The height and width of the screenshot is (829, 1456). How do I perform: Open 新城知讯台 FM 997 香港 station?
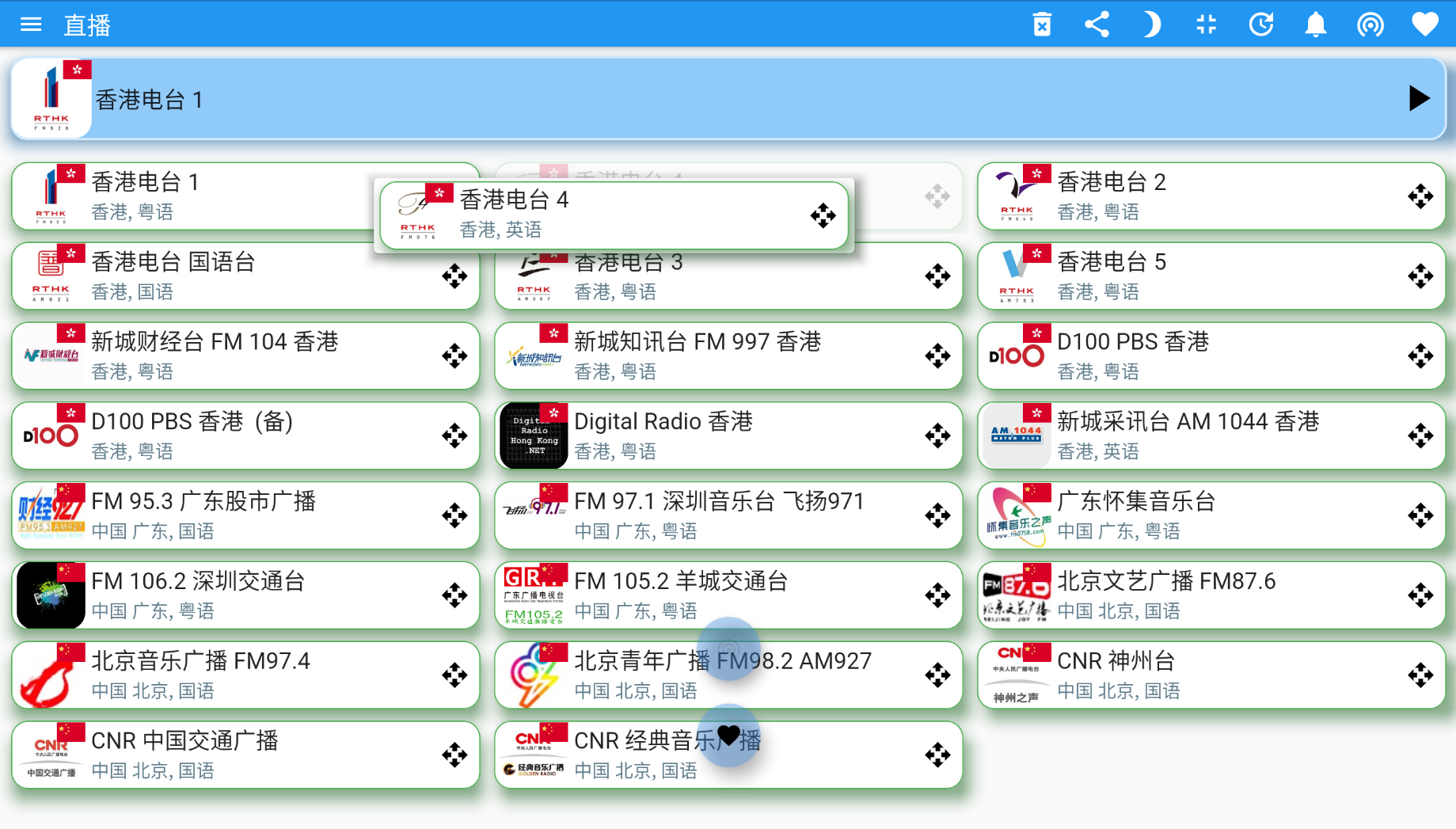coord(728,356)
